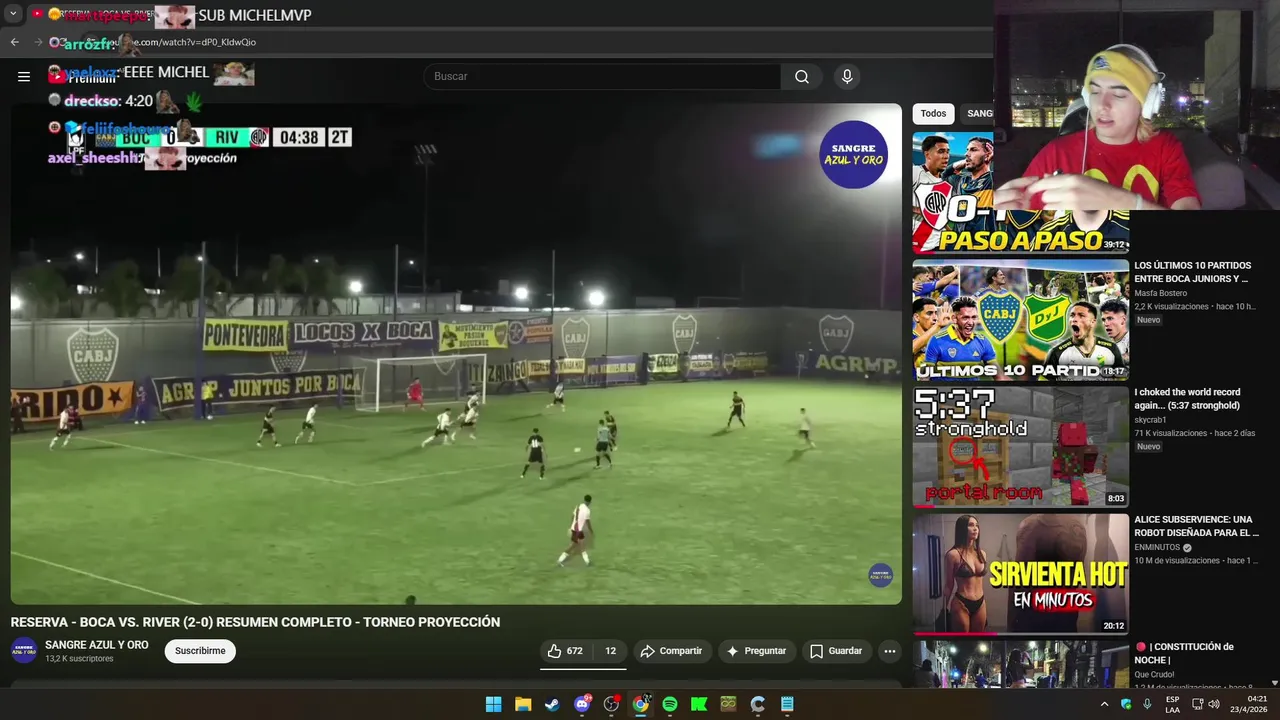Open the Notepad taskbar icon
The width and height of the screenshot is (1280, 720).
pos(787,704)
